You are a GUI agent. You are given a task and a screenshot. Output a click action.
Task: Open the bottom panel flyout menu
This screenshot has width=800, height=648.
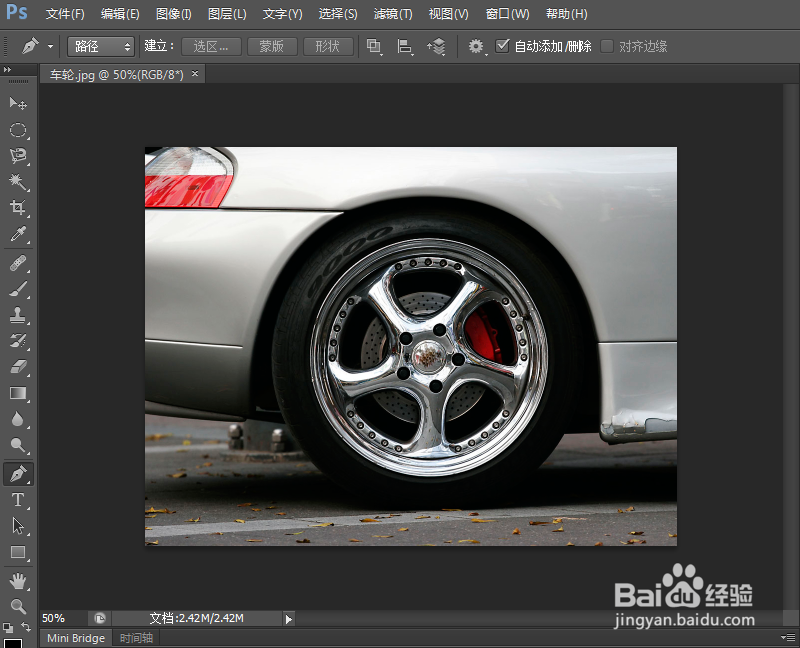(x=787, y=637)
